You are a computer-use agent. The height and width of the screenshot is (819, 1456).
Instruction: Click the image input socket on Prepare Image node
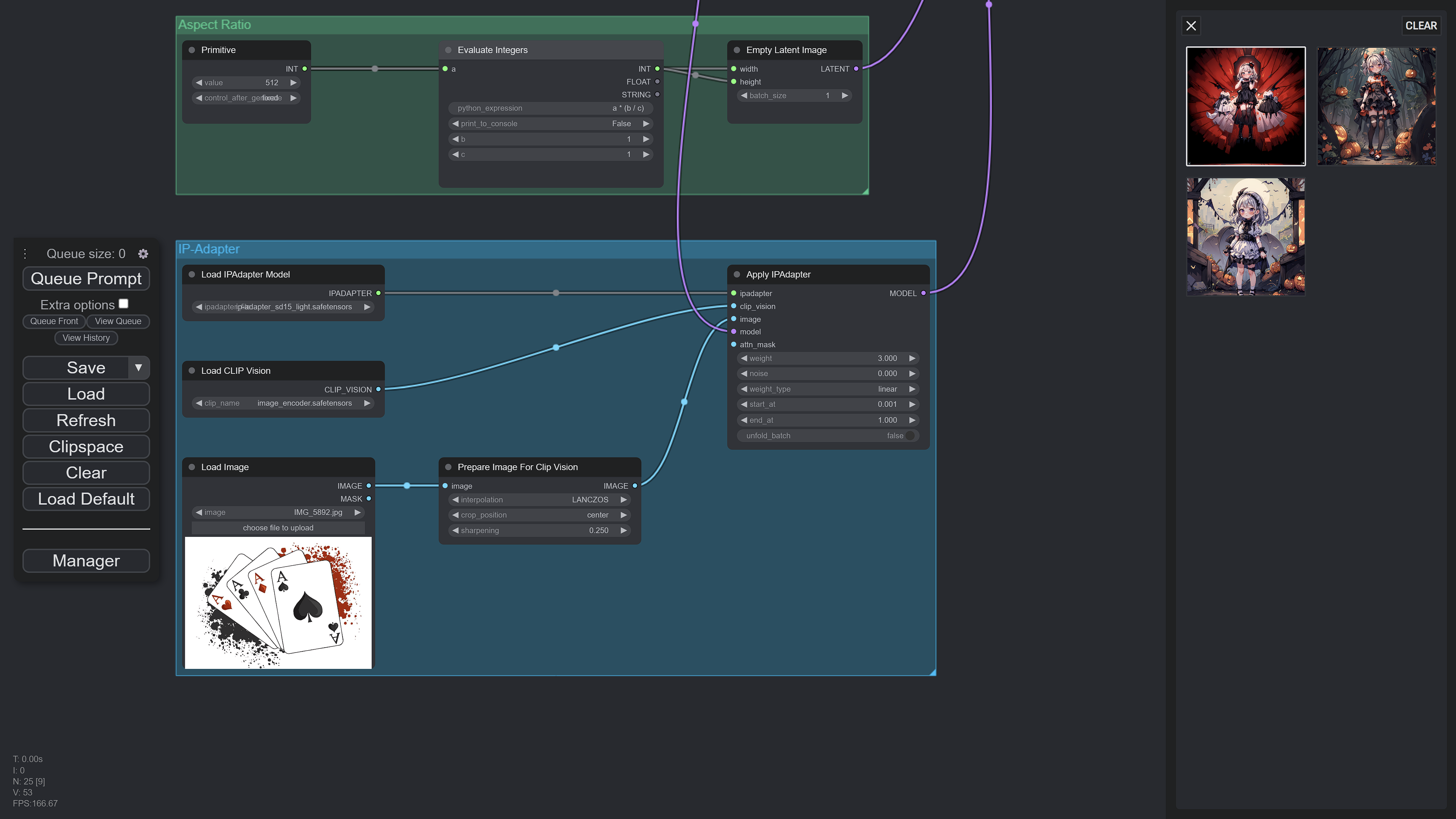[x=445, y=486]
